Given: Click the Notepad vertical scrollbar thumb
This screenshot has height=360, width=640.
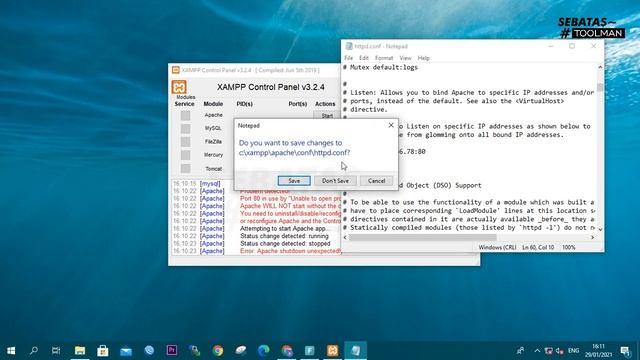Looking at the screenshot, I should 600,87.
